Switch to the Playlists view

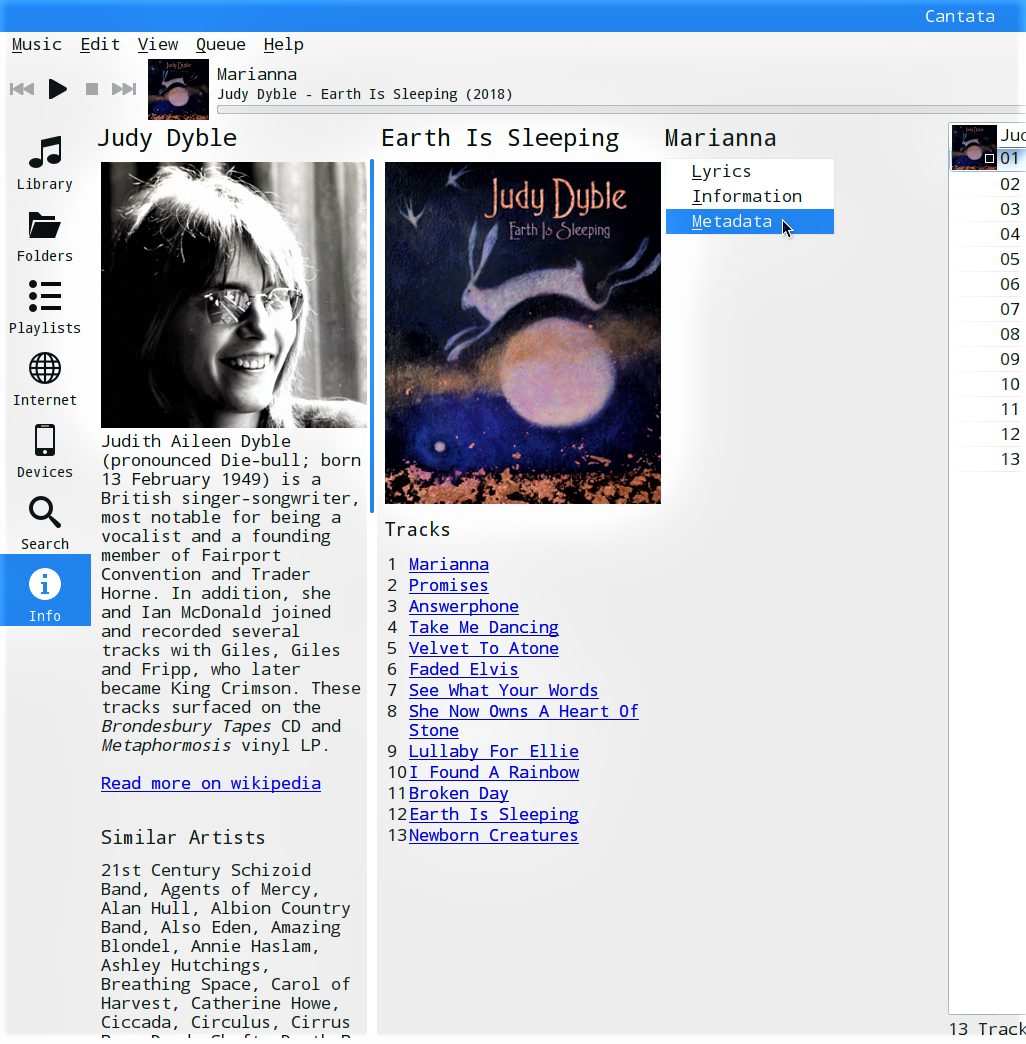pyautogui.click(x=45, y=308)
